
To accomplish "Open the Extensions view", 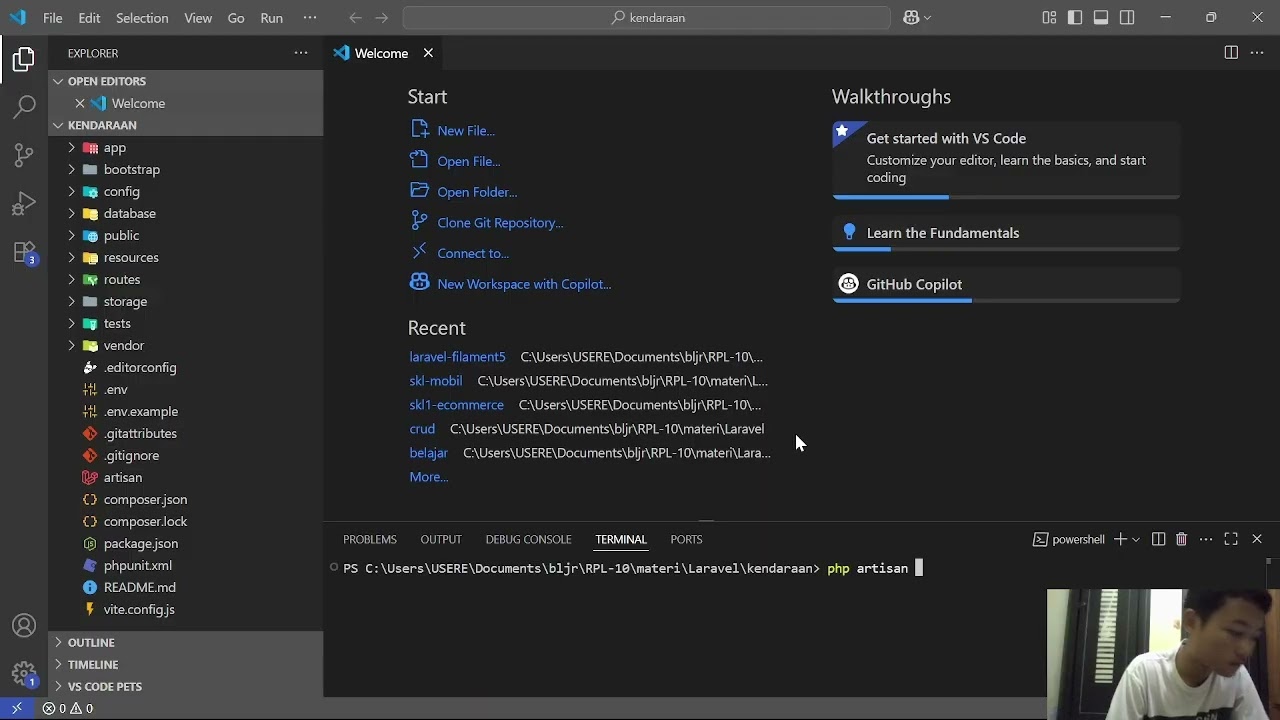I will click(24, 252).
